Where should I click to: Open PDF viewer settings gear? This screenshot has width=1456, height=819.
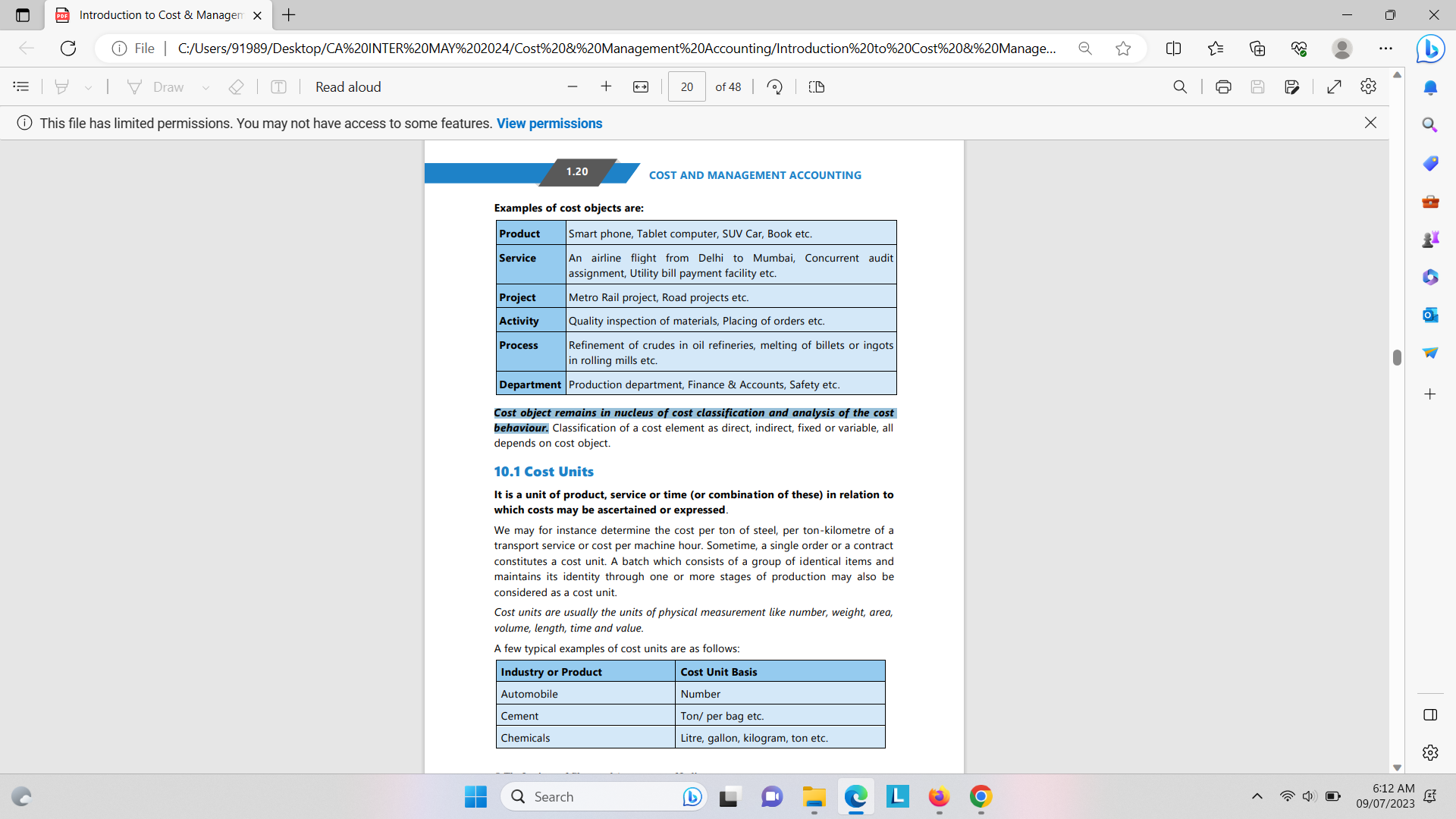pyautogui.click(x=1368, y=86)
